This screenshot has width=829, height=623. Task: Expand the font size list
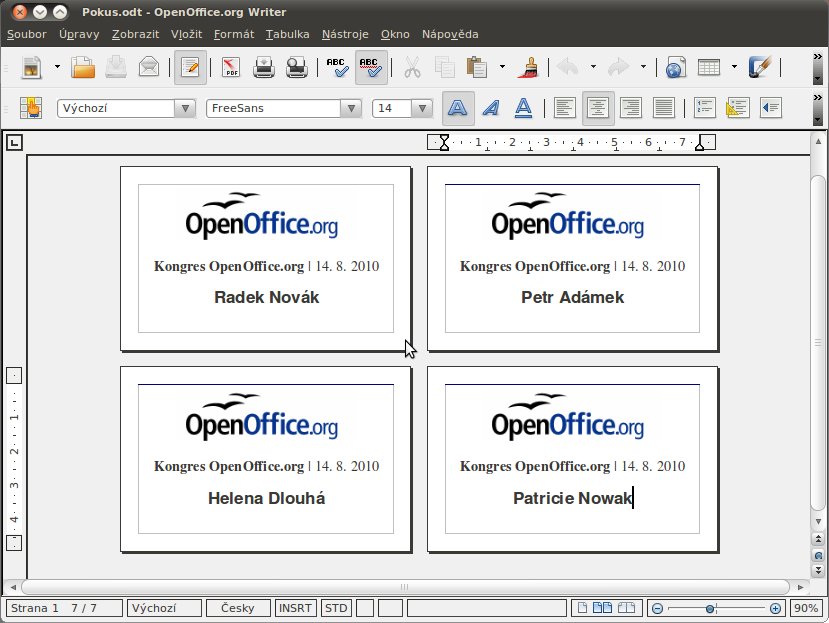click(x=422, y=108)
